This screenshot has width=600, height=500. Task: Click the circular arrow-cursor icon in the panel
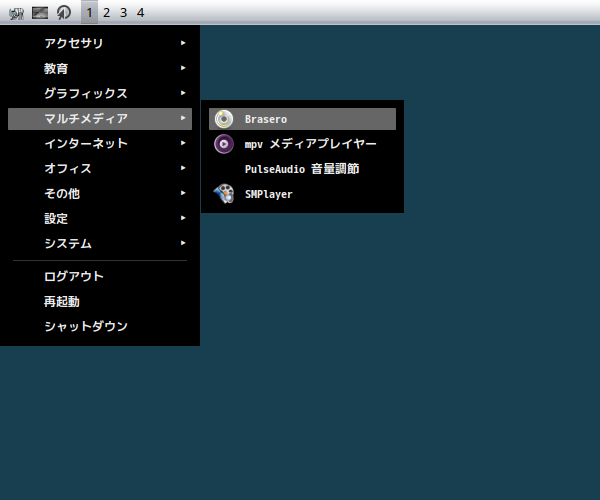click(64, 13)
